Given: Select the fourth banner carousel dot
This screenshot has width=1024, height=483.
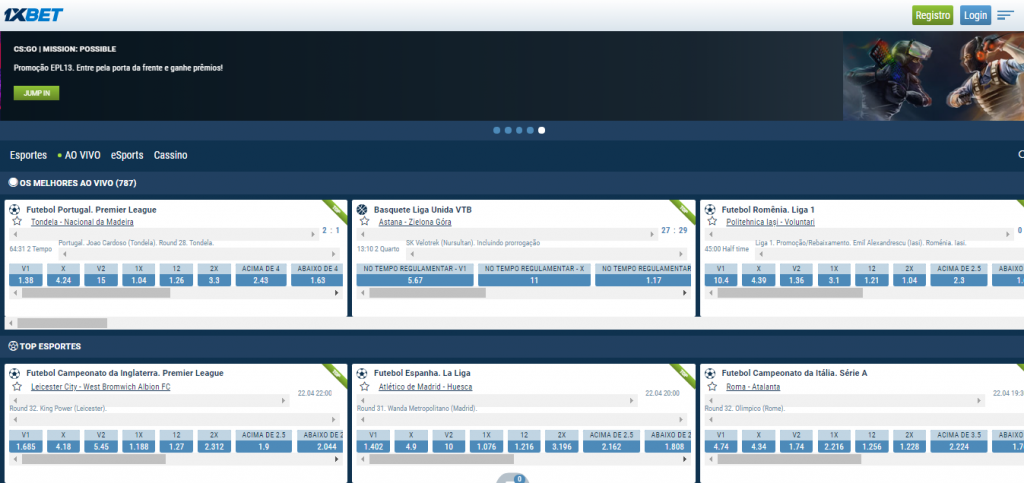Looking at the screenshot, I should (x=530, y=131).
